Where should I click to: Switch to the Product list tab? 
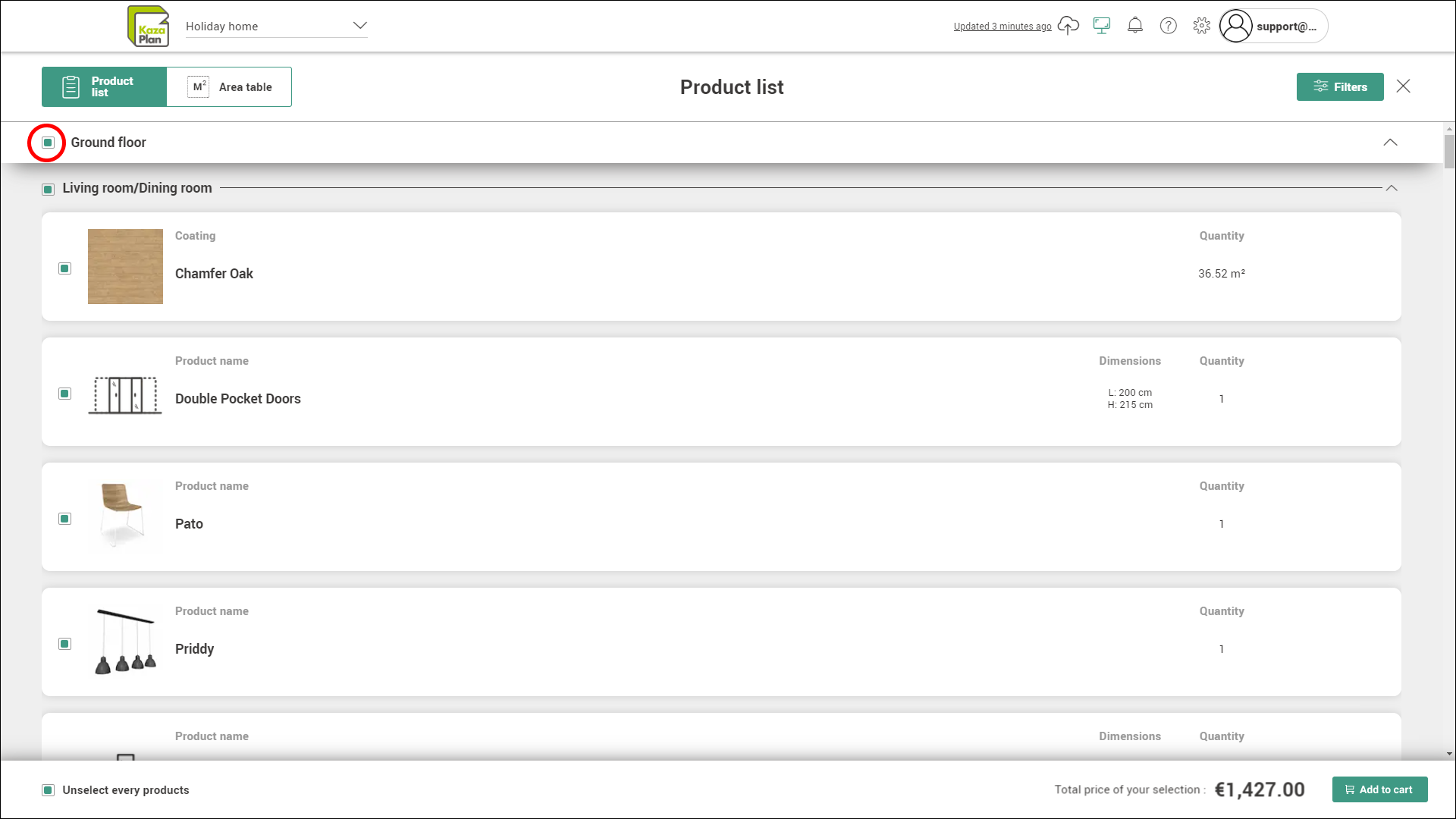[x=104, y=86]
